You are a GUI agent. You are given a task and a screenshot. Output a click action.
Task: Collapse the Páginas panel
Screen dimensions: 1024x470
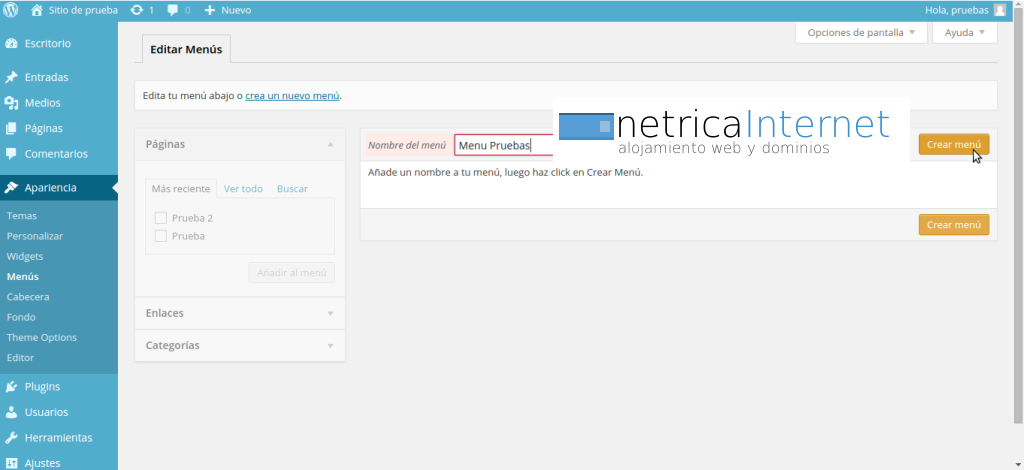tap(330, 144)
